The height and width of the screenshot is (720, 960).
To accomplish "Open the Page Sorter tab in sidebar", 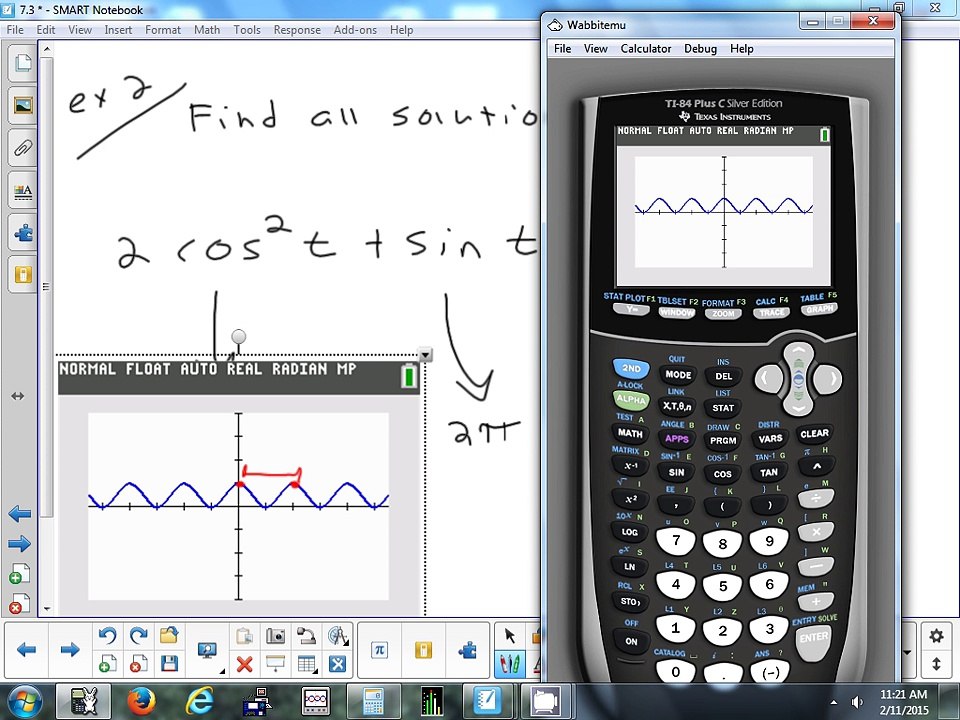I will (x=23, y=63).
